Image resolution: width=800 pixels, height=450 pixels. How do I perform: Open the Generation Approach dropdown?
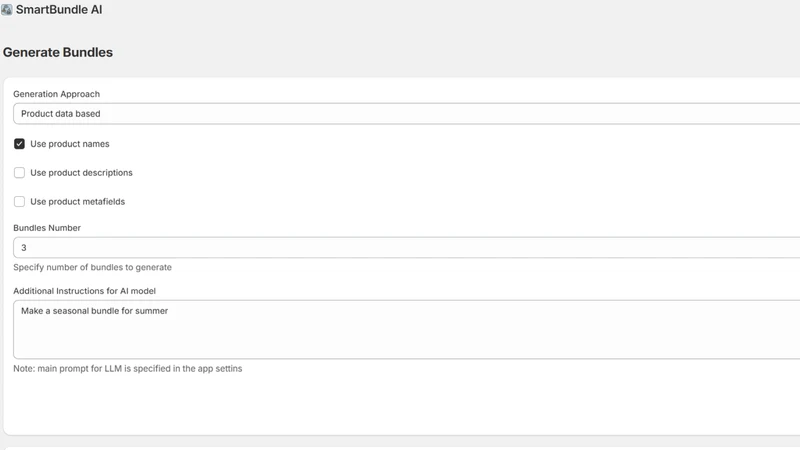tap(407, 114)
